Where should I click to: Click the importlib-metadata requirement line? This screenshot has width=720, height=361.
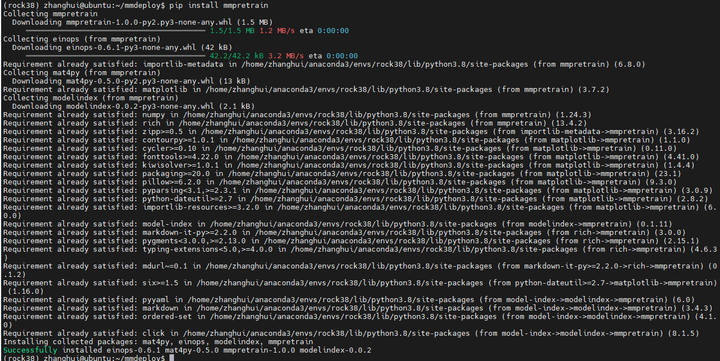tap(324, 64)
